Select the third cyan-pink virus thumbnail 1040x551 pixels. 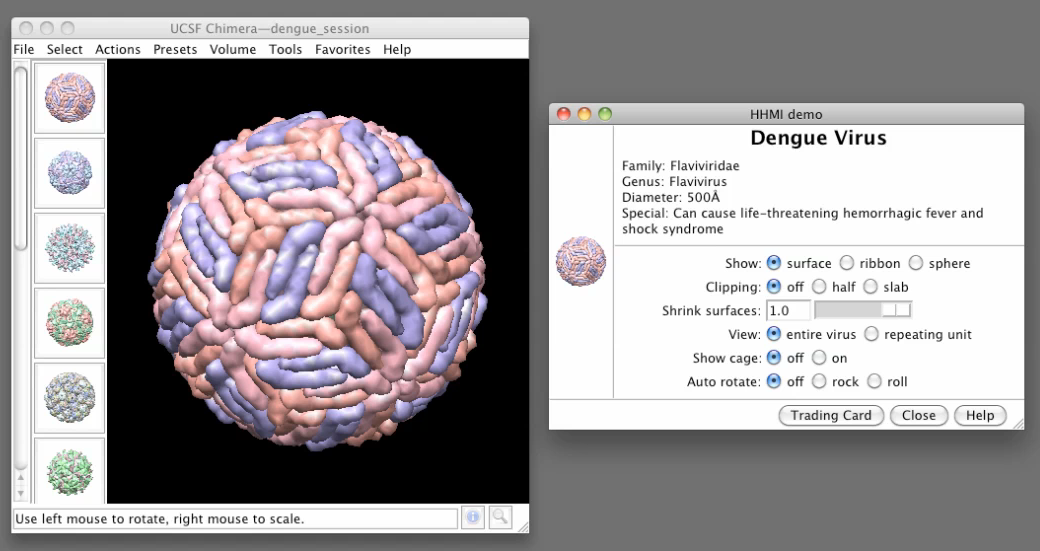[69, 247]
